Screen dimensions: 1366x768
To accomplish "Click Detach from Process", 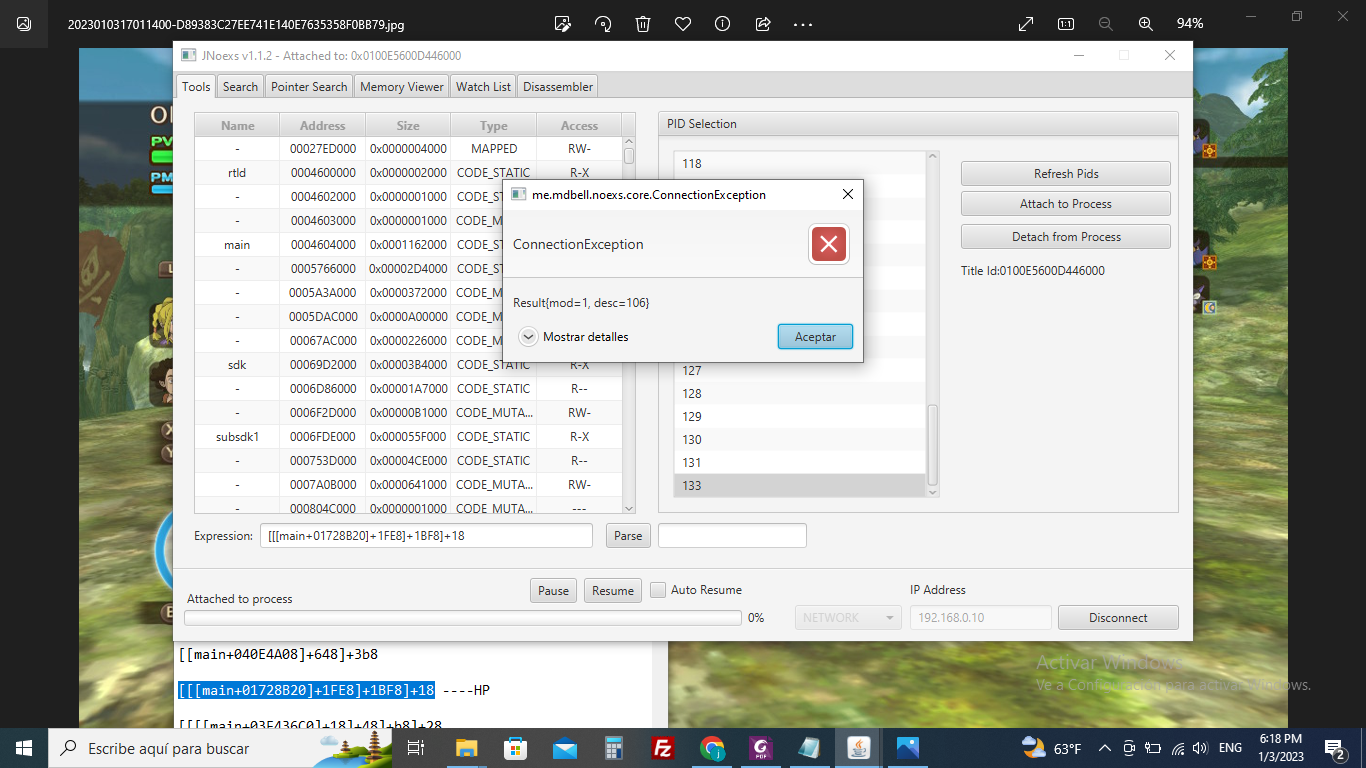I will coord(1066,237).
